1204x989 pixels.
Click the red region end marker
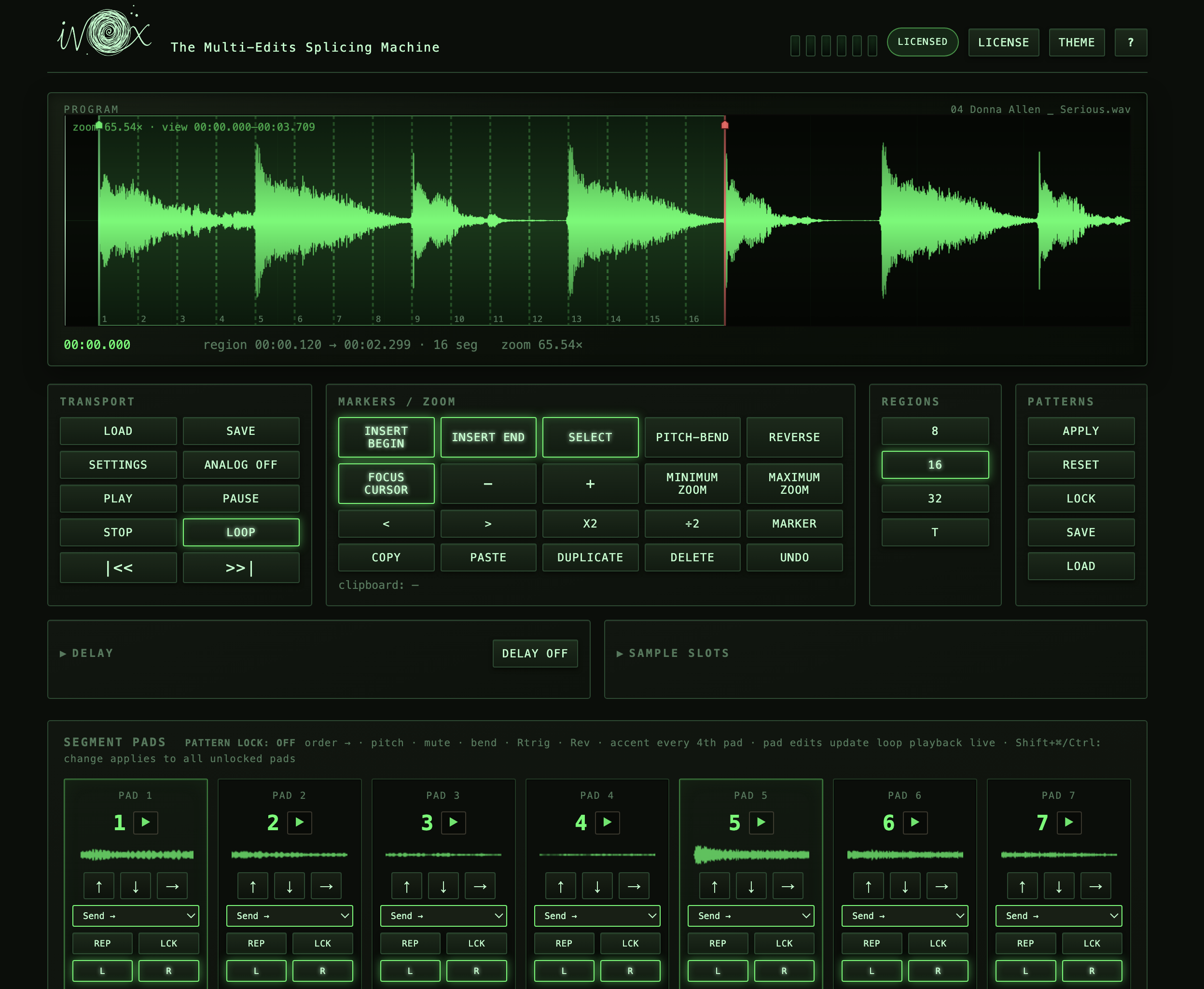coord(724,125)
